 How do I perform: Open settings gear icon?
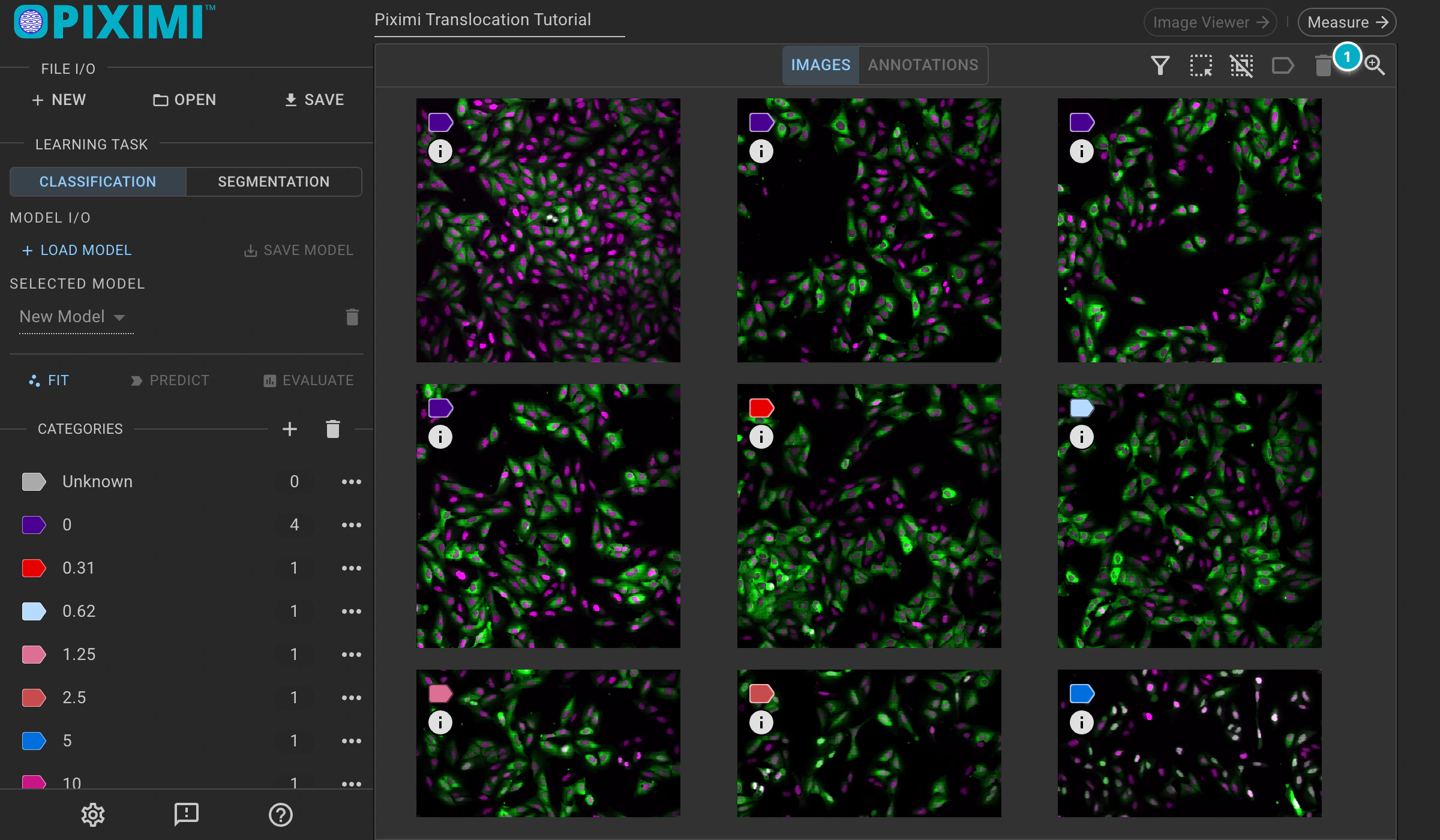coord(93,814)
